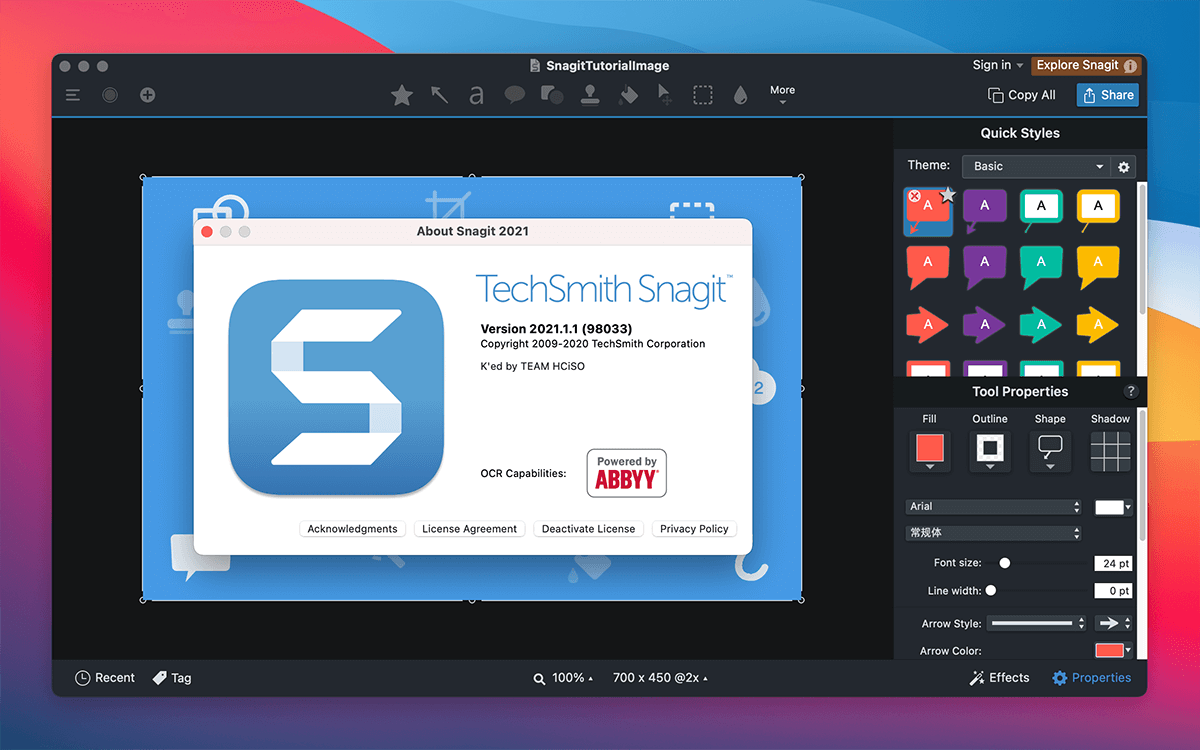This screenshot has height=750, width=1200.
Task: Open the Arrow Color swatch
Action: point(1113,651)
